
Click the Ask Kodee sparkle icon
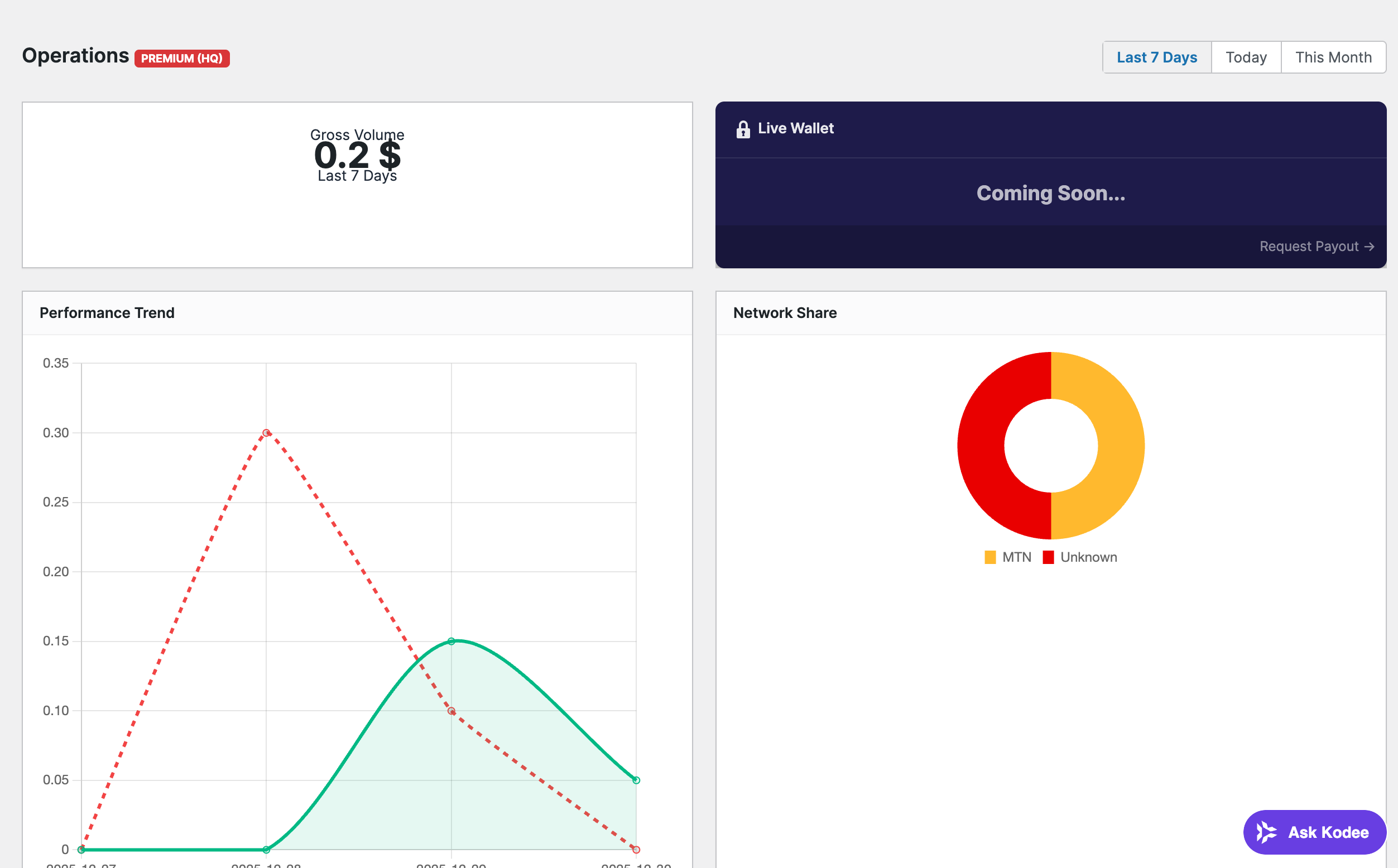coord(1266,832)
